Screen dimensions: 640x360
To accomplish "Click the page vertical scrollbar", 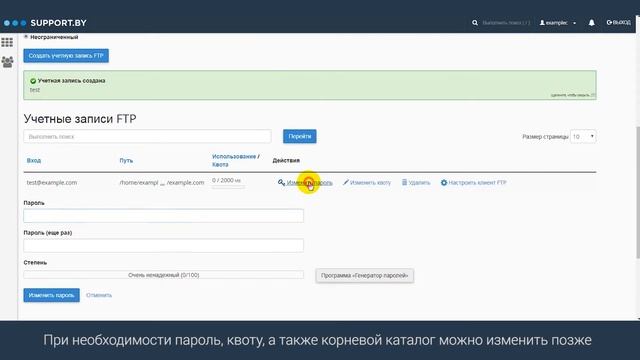I will click(638, 192).
